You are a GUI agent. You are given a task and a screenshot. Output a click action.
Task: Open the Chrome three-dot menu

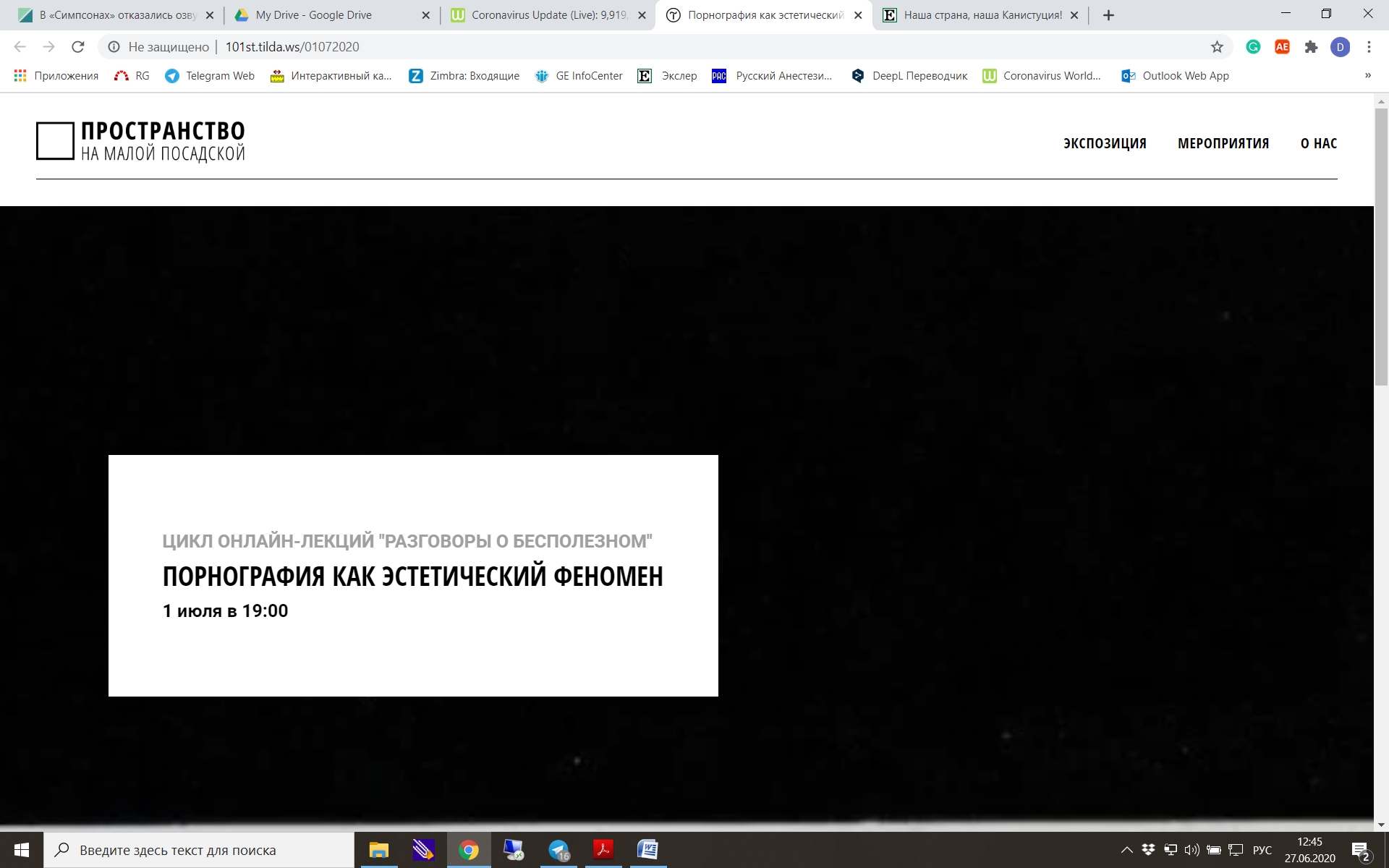coord(1369,47)
